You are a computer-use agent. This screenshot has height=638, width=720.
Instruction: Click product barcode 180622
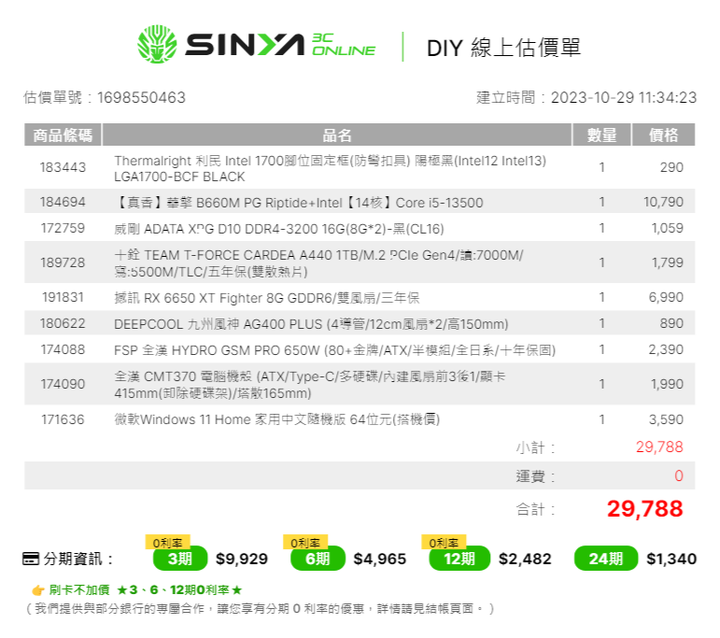click(x=63, y=323)
